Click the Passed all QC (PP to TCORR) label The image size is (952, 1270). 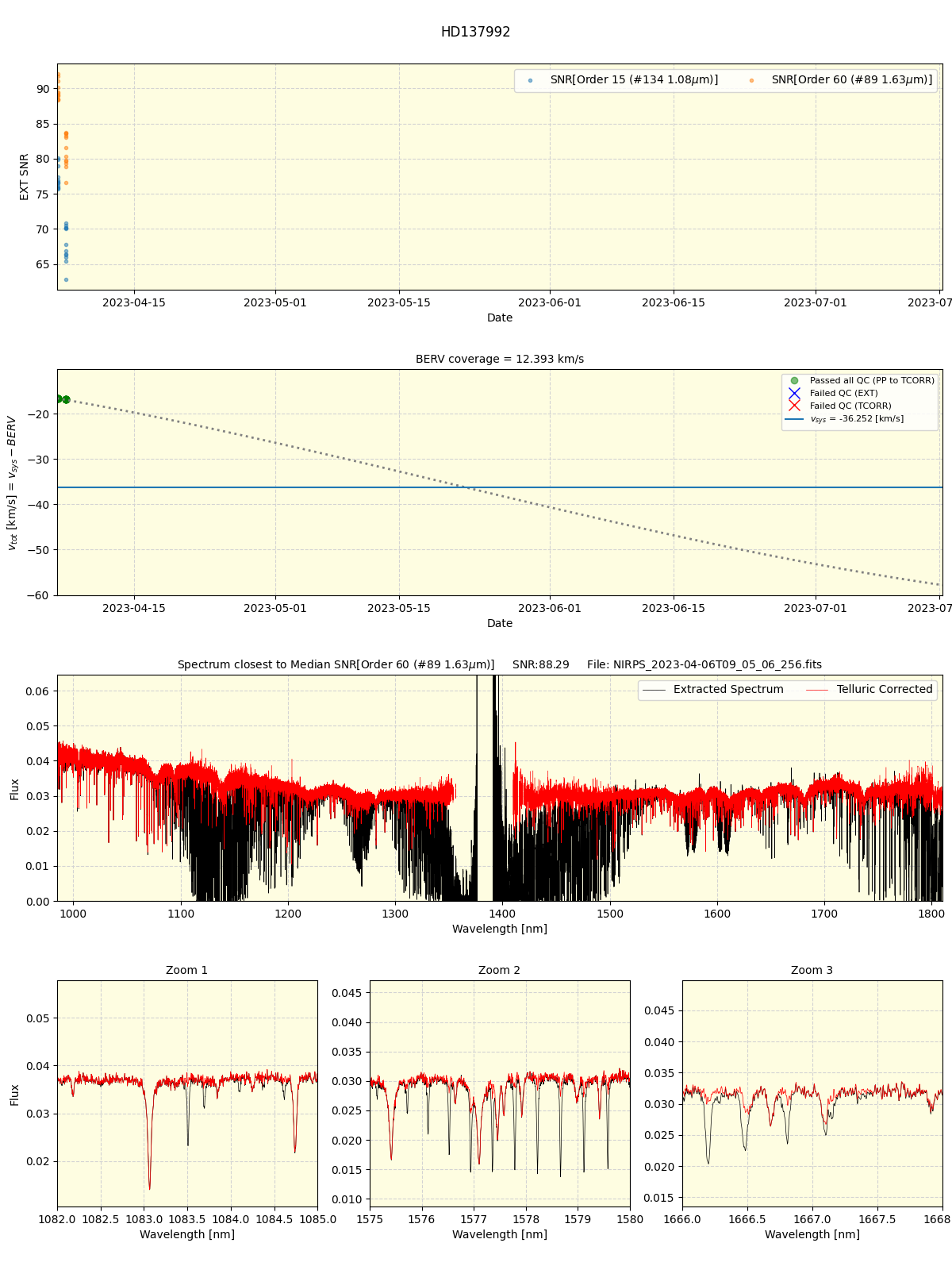click(872, 381)
